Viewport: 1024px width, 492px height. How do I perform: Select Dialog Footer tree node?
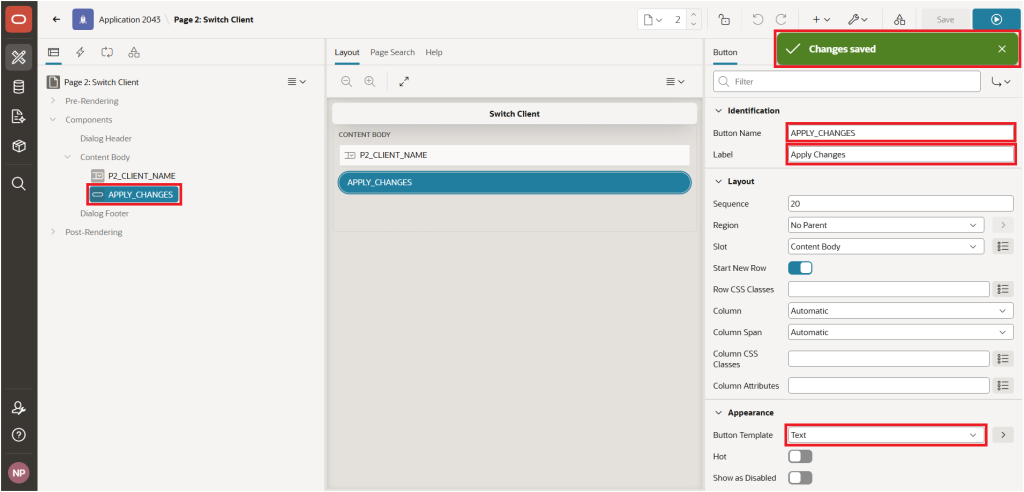(104, 213)
